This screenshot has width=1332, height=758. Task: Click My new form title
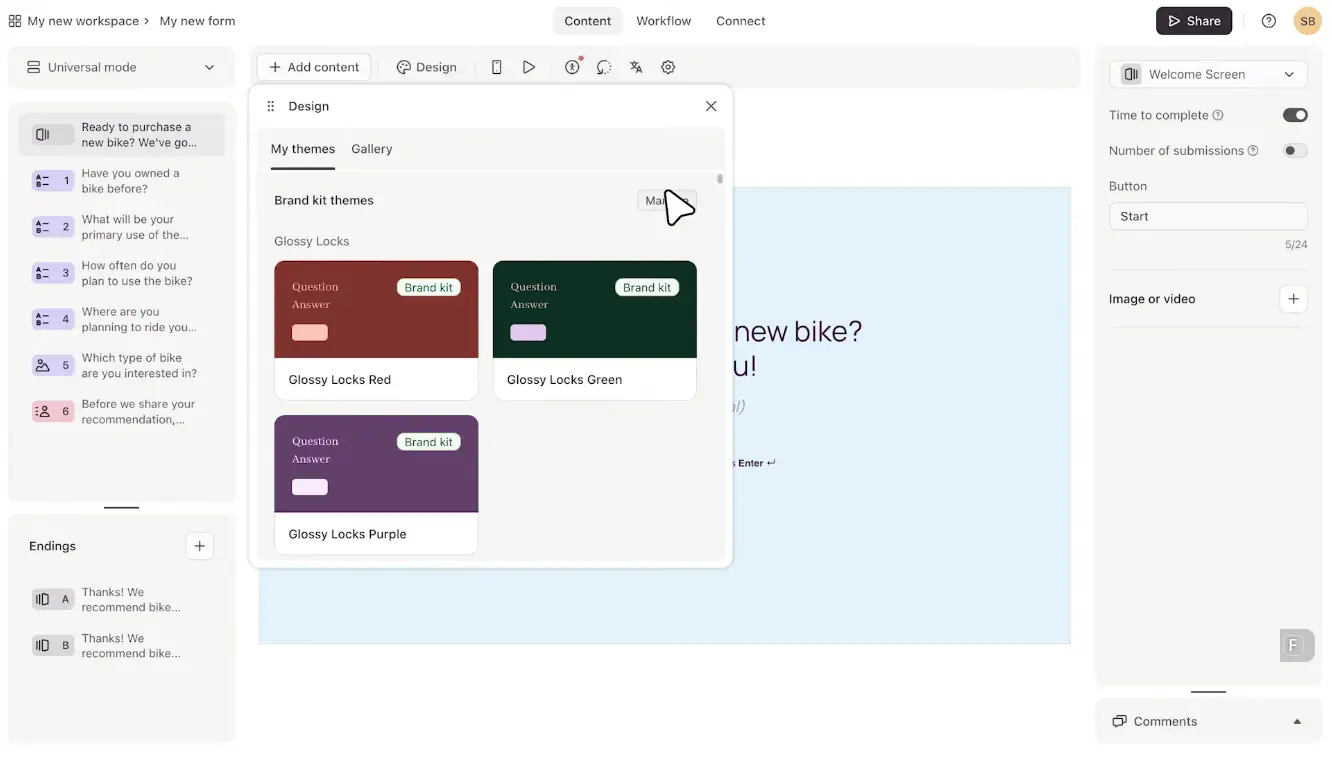pyautogui.click(x=197, y=21)
